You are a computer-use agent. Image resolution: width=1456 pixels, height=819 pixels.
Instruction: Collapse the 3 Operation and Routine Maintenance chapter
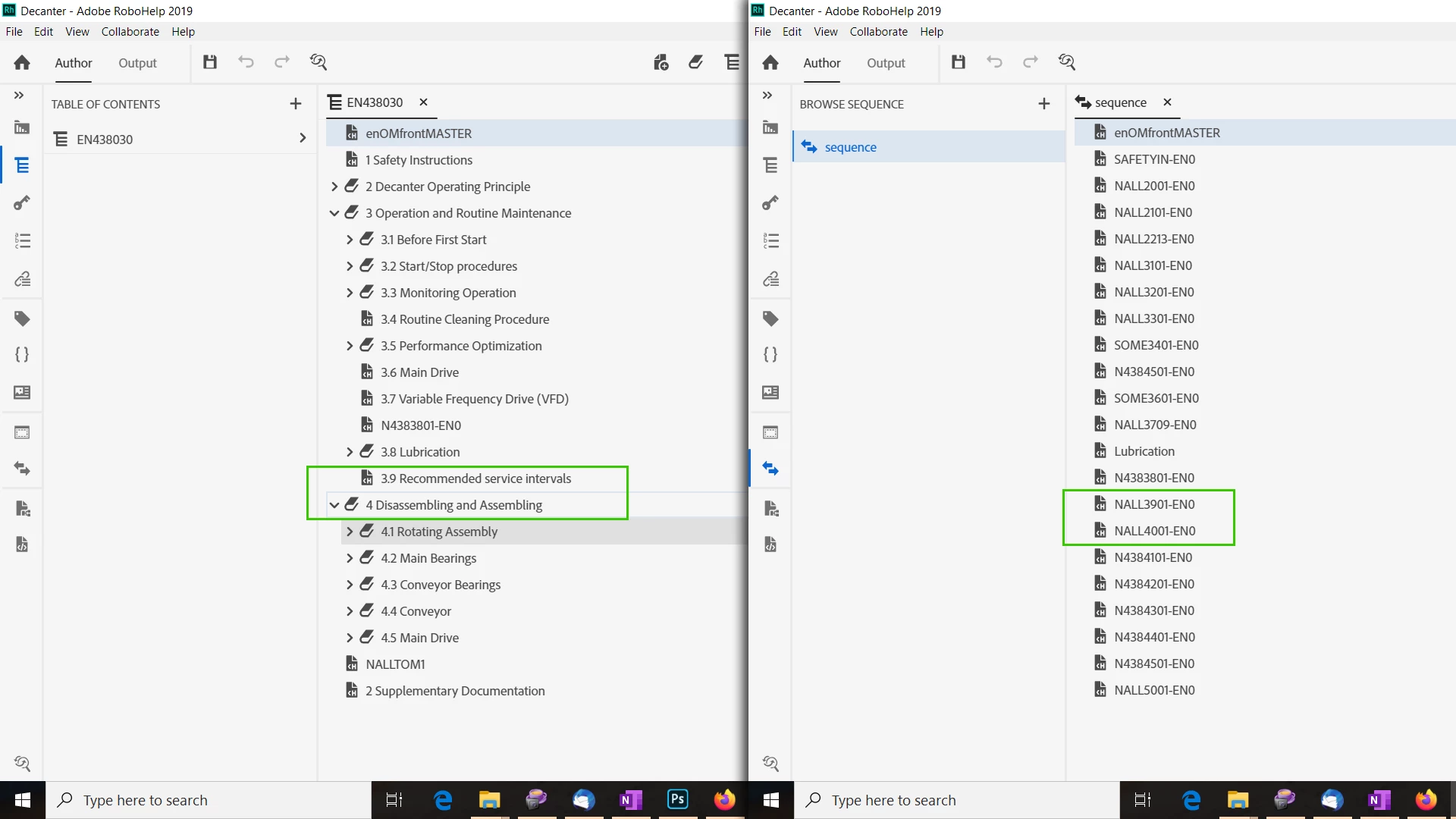(334, 213)
